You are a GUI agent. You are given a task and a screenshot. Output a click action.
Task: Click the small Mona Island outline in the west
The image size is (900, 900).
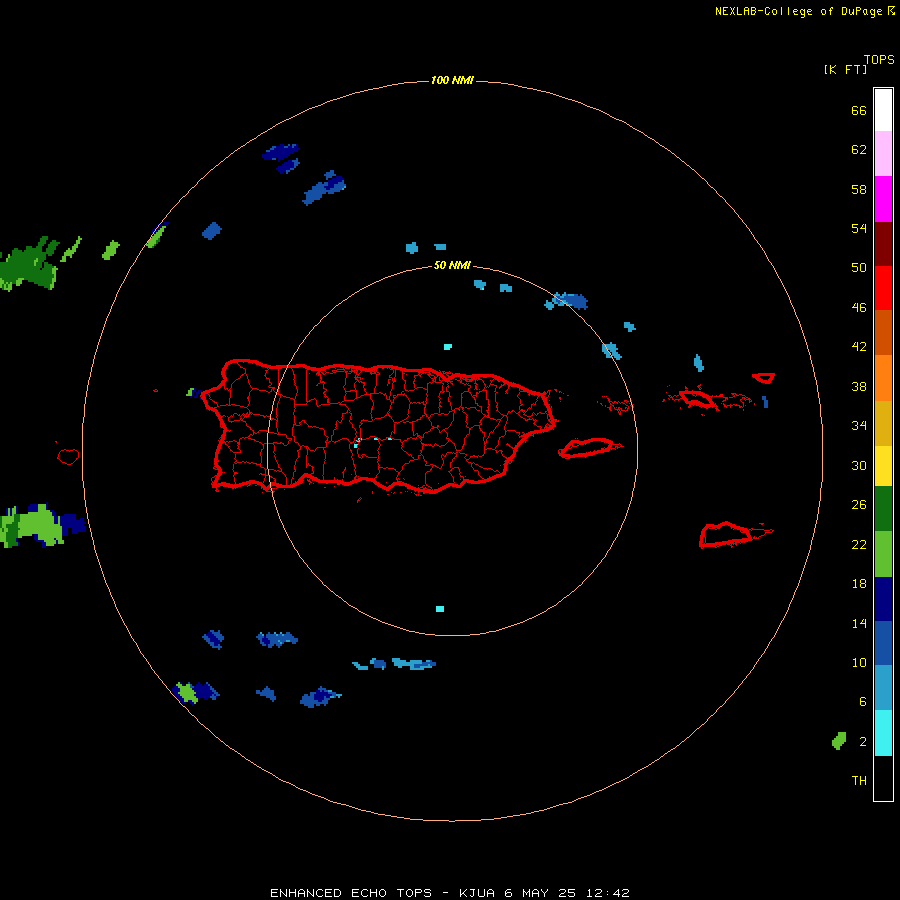pyautogui.click(x=68, y=456)
